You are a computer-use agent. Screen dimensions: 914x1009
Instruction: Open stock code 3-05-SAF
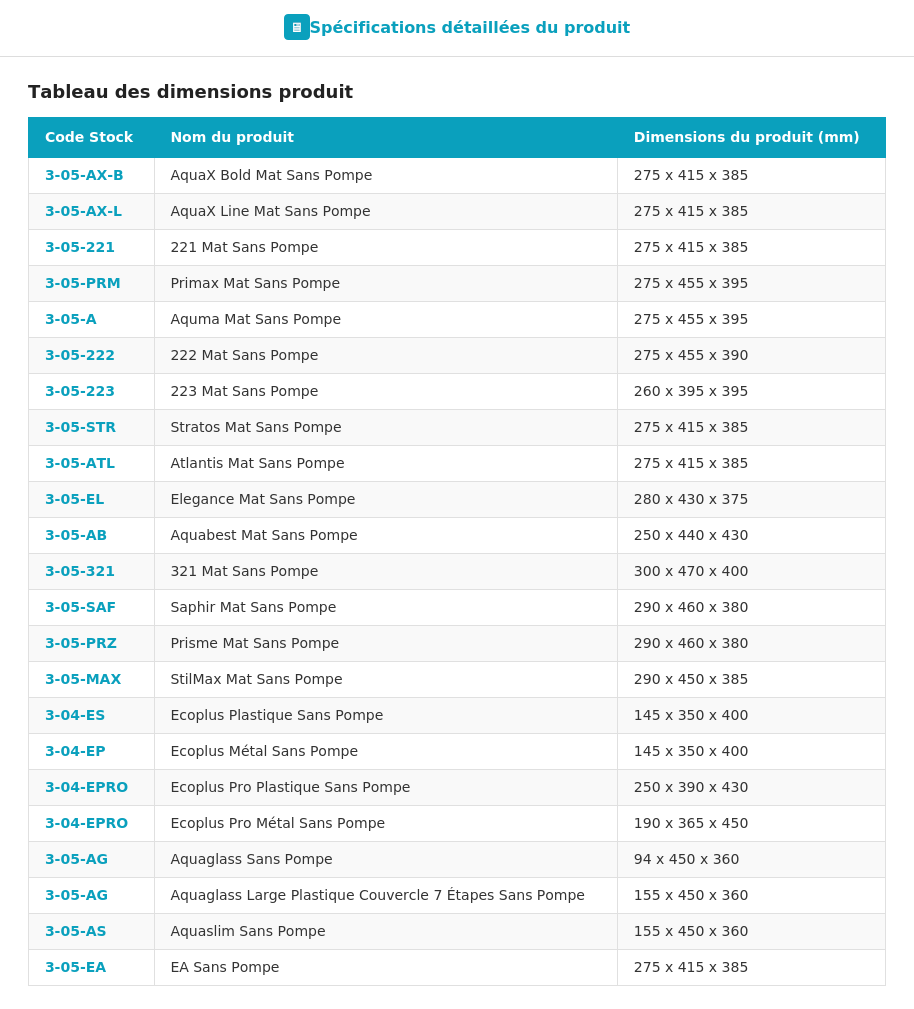tap(80, 607)
